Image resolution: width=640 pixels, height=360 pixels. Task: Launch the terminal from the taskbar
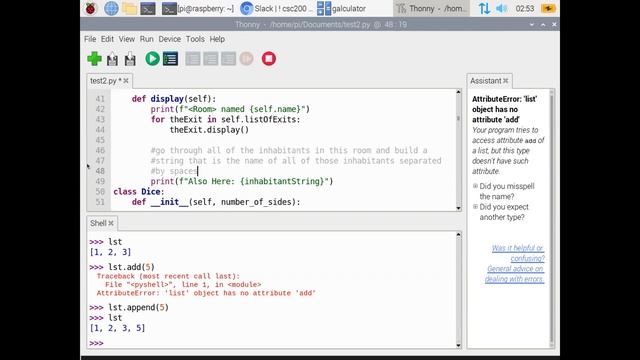point(148,8)
